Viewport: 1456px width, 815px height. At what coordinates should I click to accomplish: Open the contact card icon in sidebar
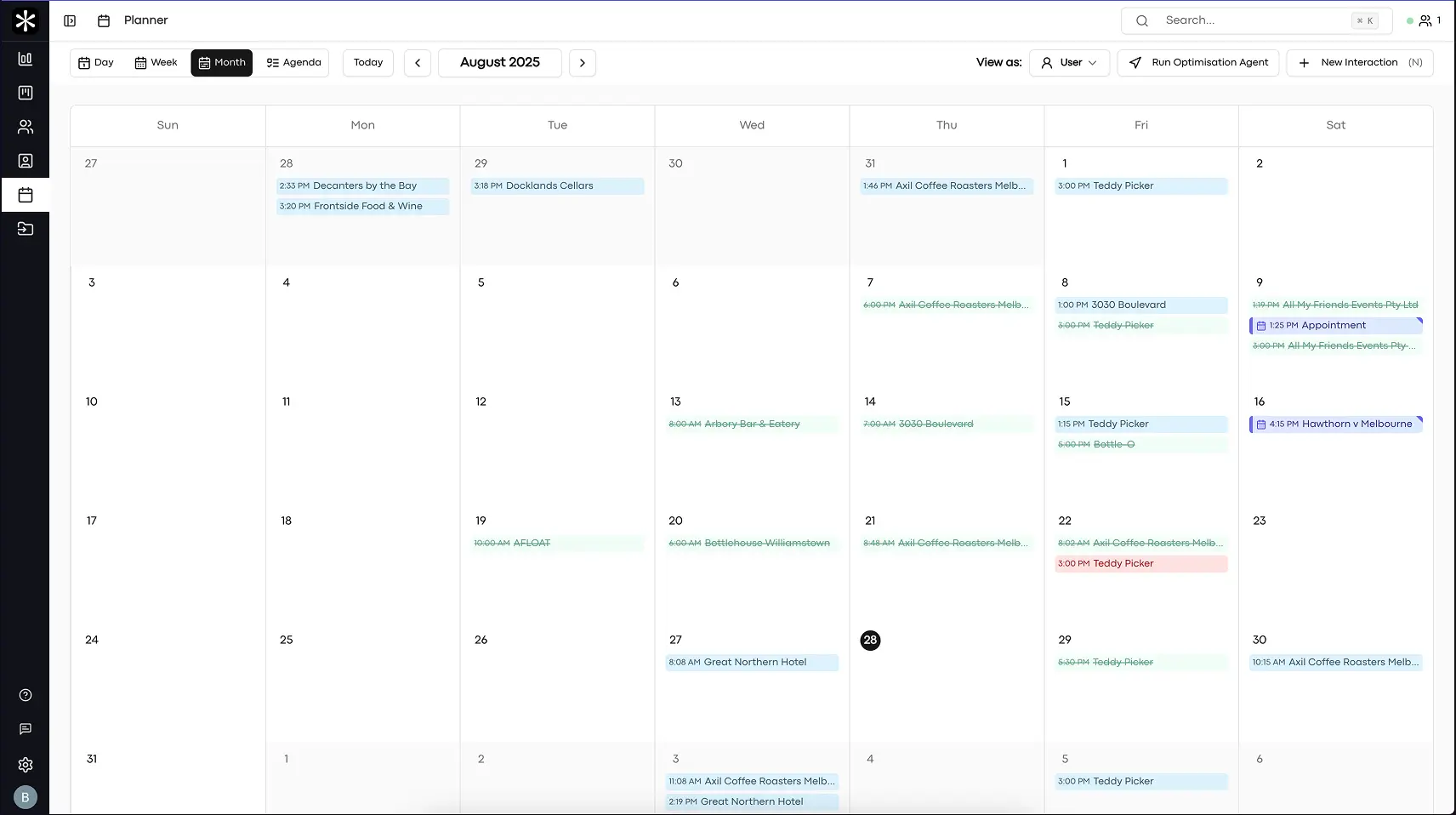(x=26, y=161)
